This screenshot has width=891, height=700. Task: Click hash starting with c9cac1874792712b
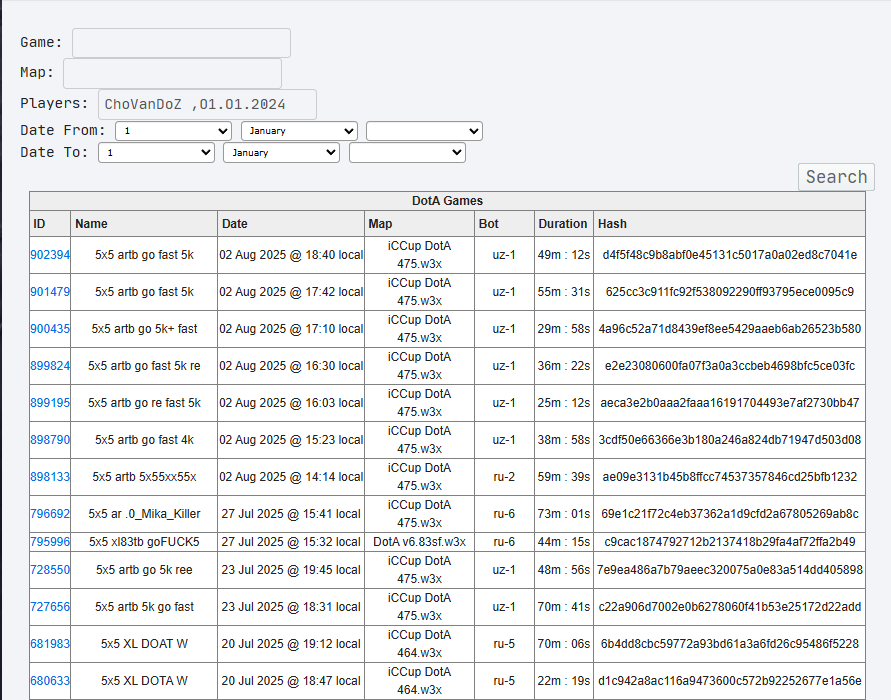(x=730, y=541)
